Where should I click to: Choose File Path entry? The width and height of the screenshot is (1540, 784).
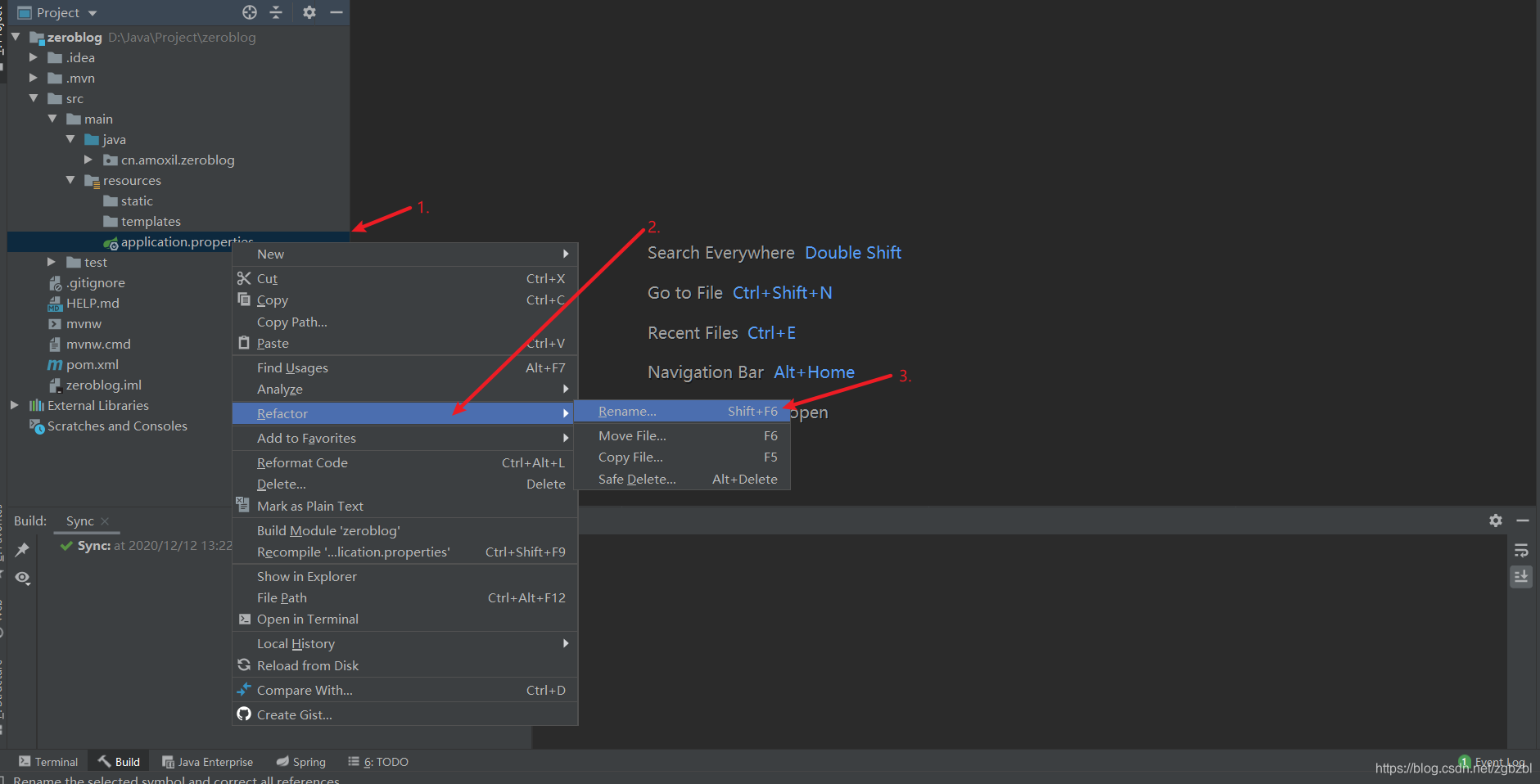pyautogui.click(x=405, y=597)
